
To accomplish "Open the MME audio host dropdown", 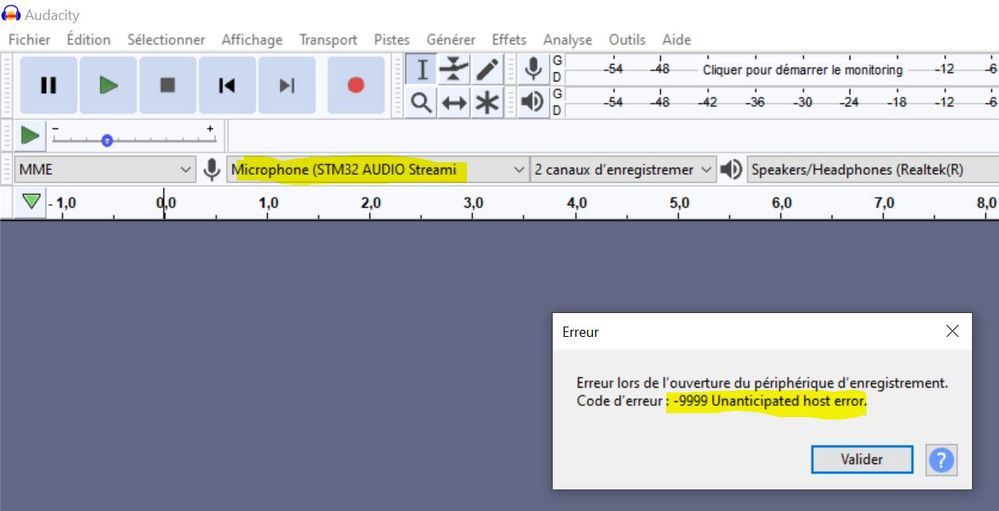I will tap(105, 169).
